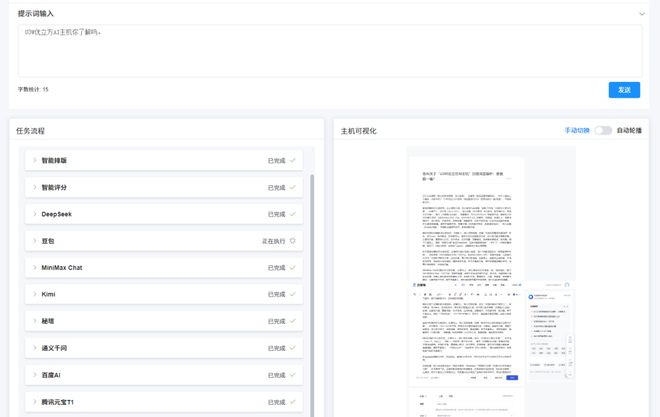Select the 手动切换 mode label
Viewport: 660px width, 417px height.
(578, 130)
